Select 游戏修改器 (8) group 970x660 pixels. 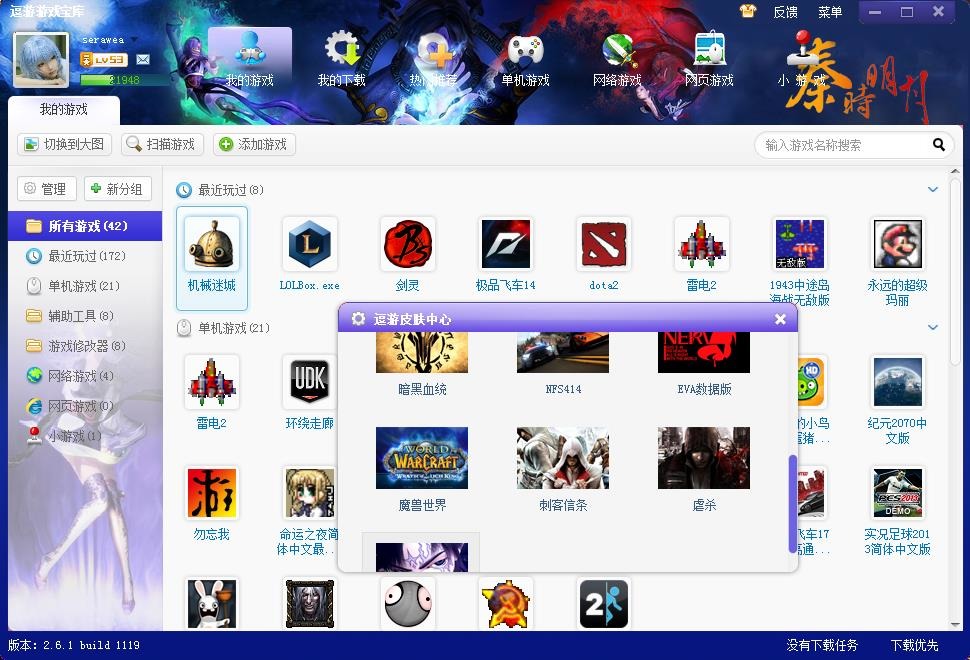pos(85,346)
